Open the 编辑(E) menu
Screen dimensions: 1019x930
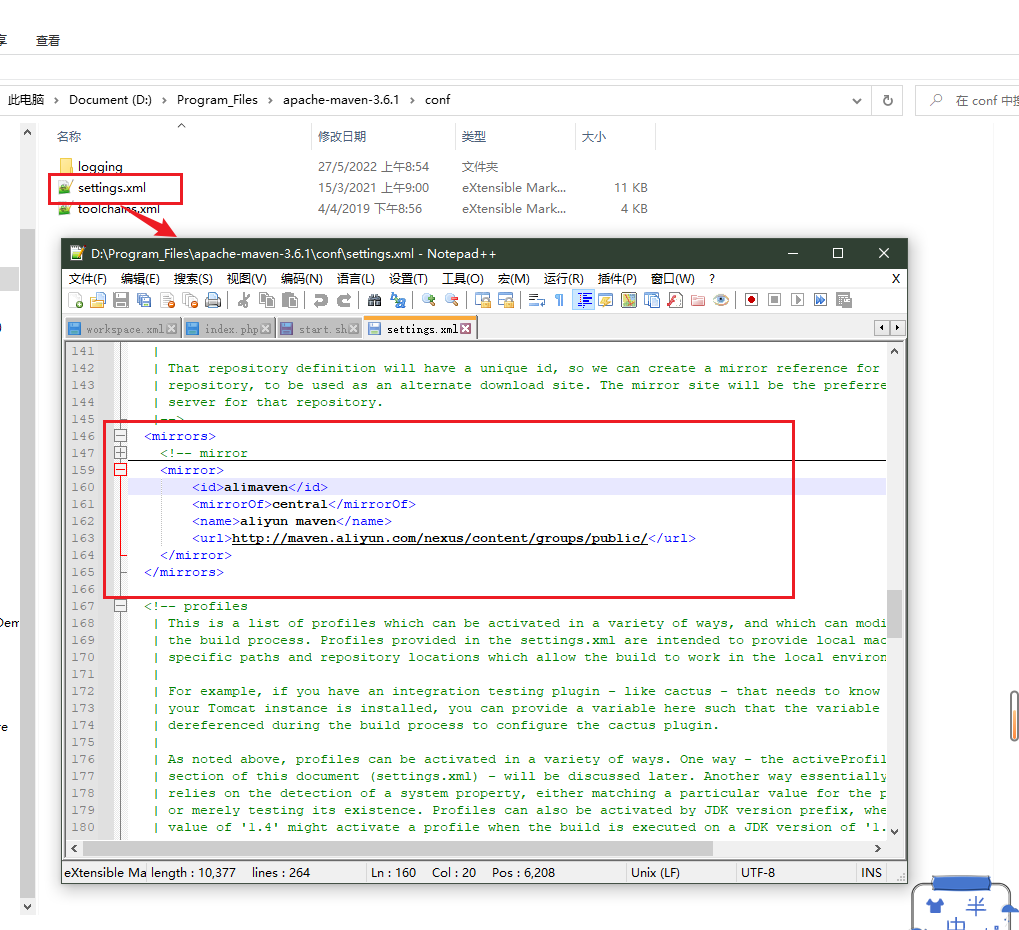point(140,279)
